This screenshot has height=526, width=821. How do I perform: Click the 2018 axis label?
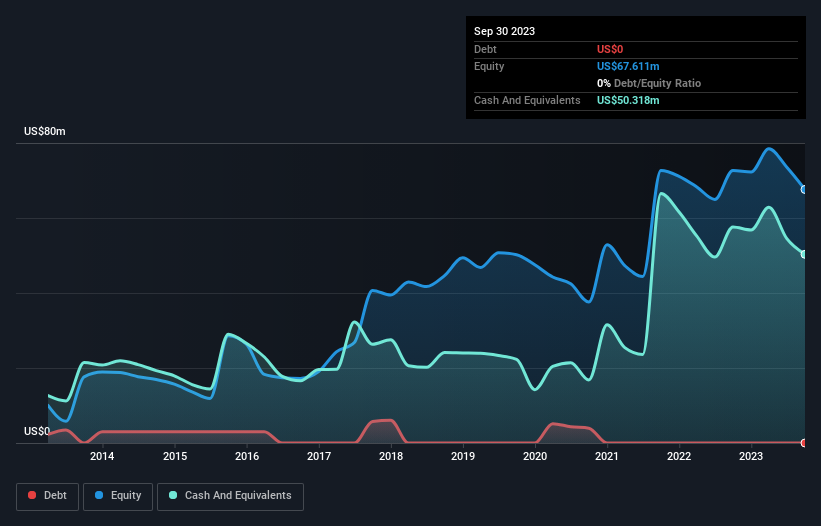pyautogui.click(x=391, y=456)
